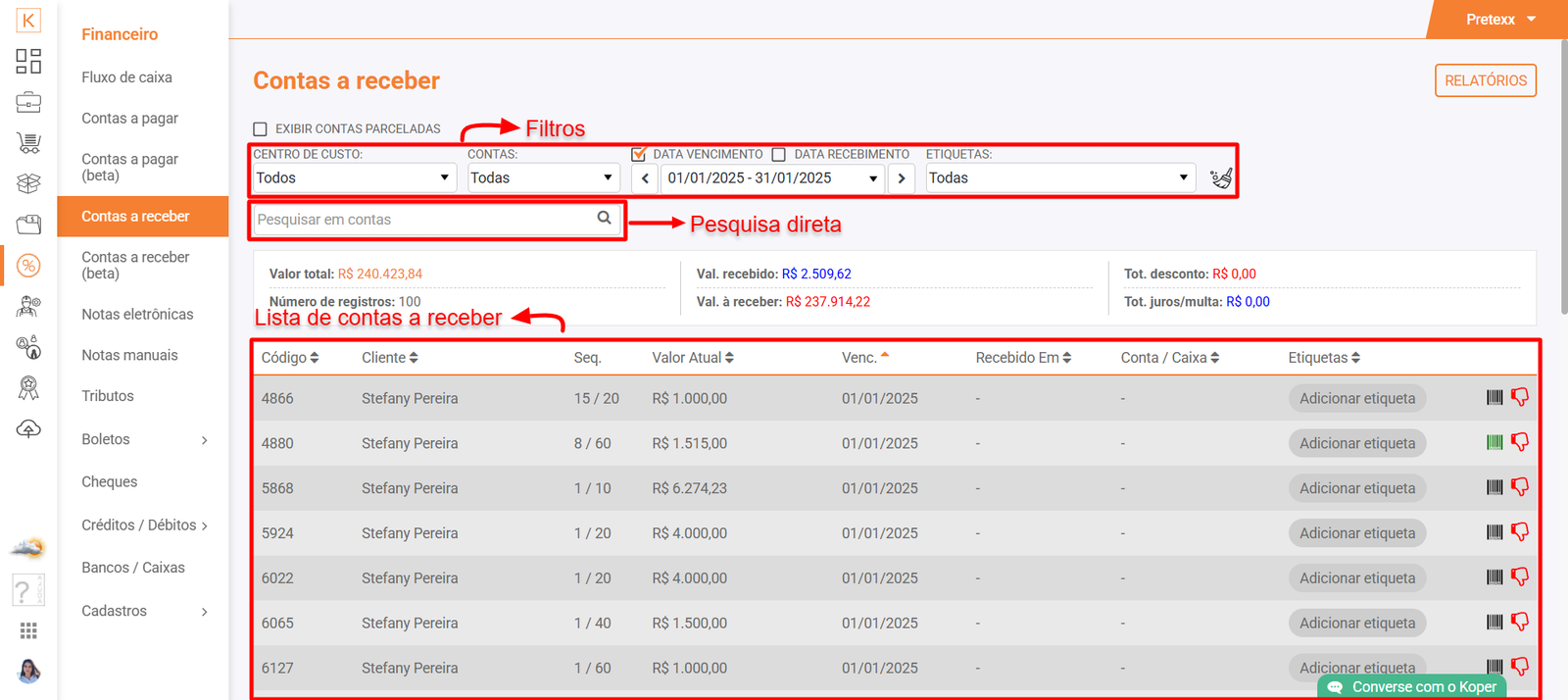The image size is (1568, 700).
Task: Click the dashboard grid icon in sidebar
Action: [28, 61]
